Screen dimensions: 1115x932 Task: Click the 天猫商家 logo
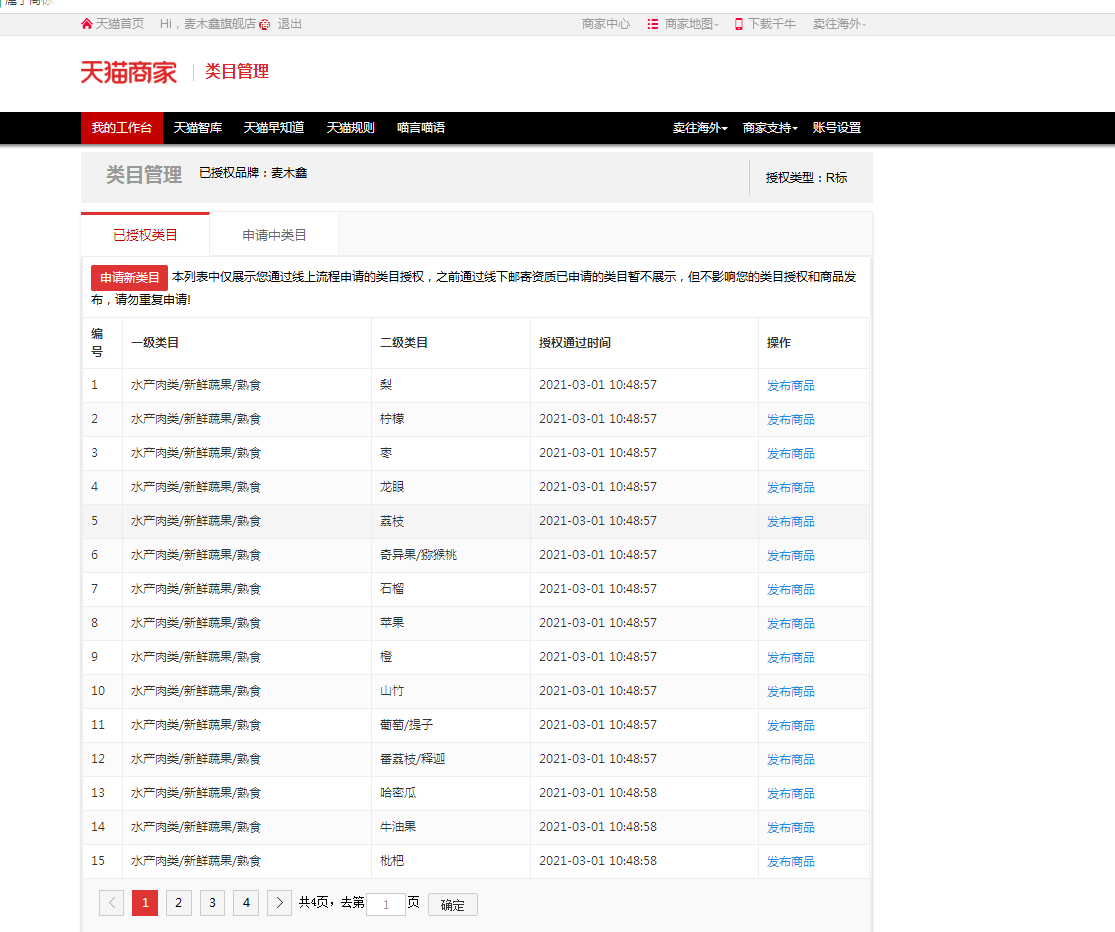coord(129,72)
